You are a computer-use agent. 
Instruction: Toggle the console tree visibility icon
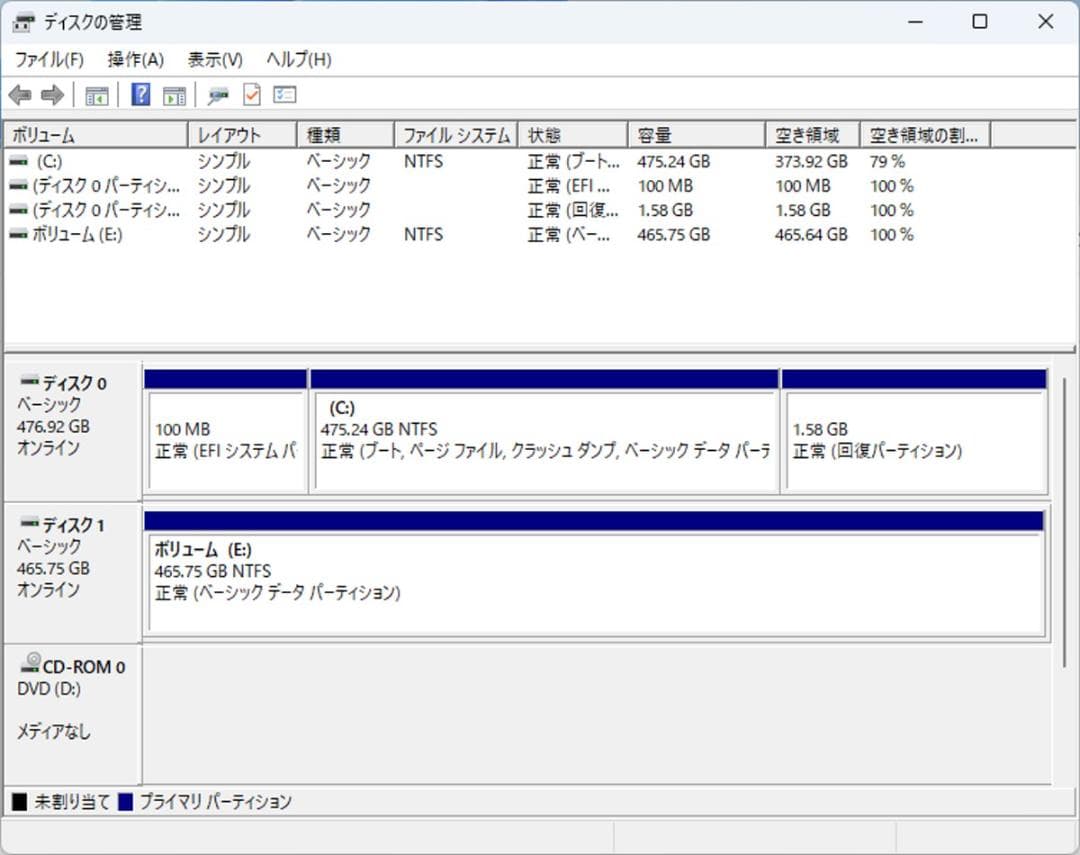[96, 94]
